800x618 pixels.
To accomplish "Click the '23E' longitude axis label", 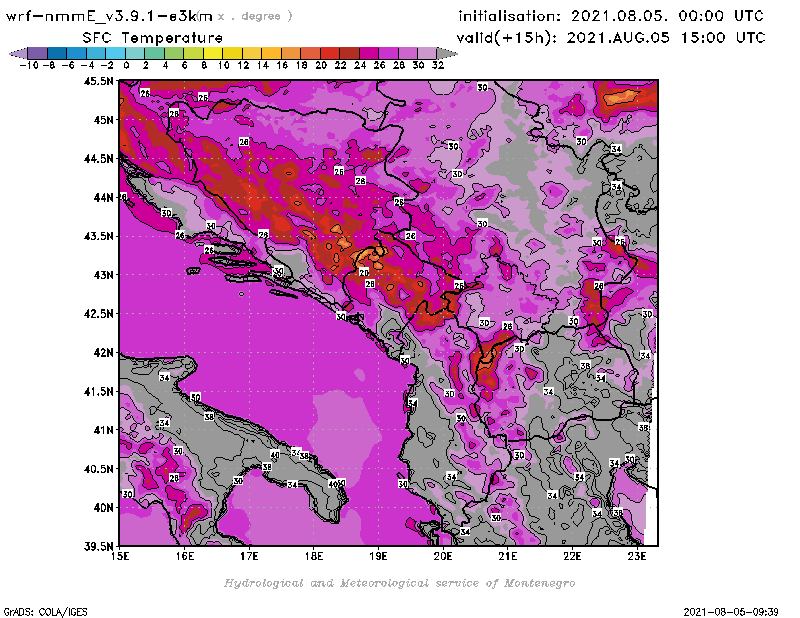I will pyautogui.click(x=637, y=556).
